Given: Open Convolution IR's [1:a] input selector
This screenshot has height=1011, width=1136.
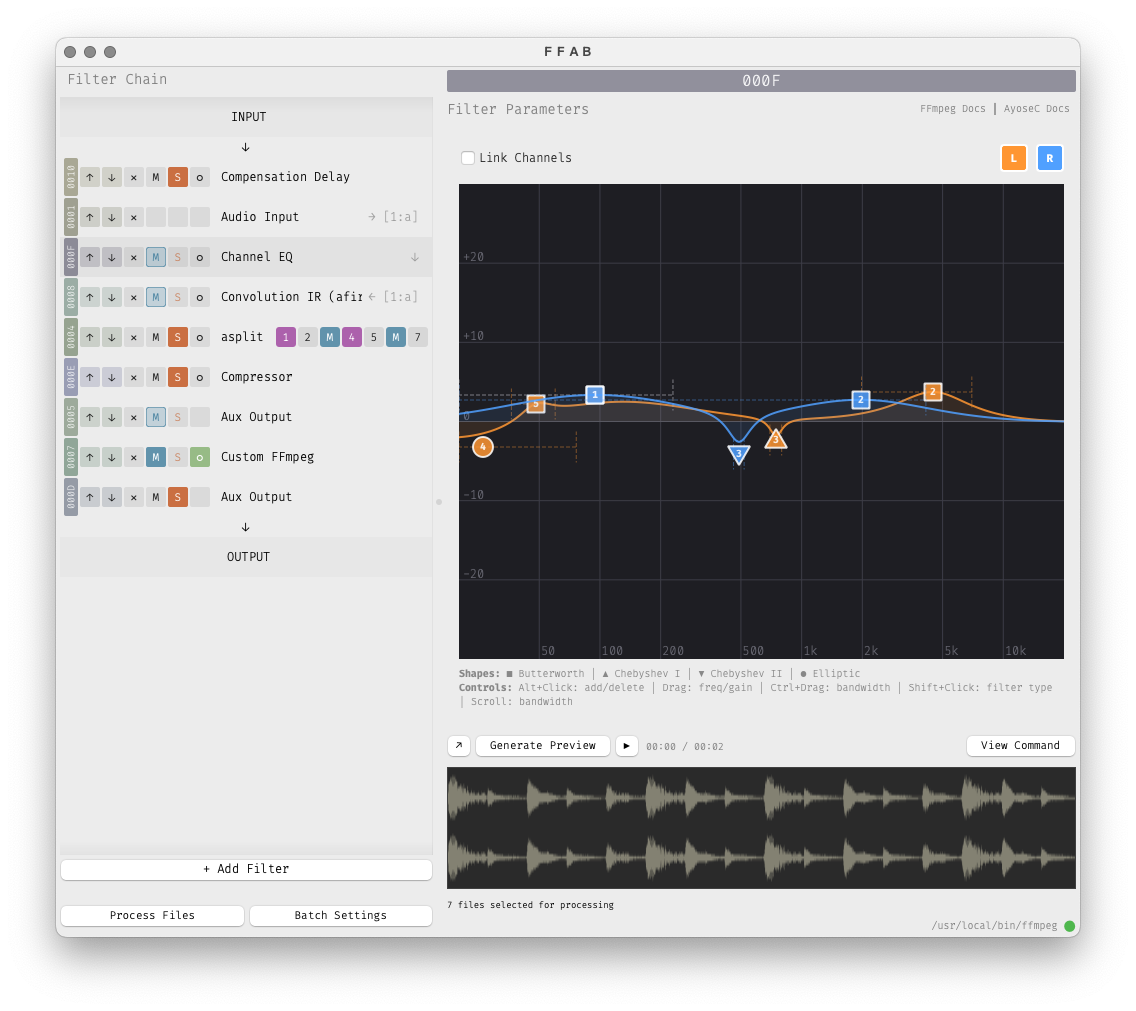Looking at the screenshot, I should pyautogui.click(x=399, y=297).
